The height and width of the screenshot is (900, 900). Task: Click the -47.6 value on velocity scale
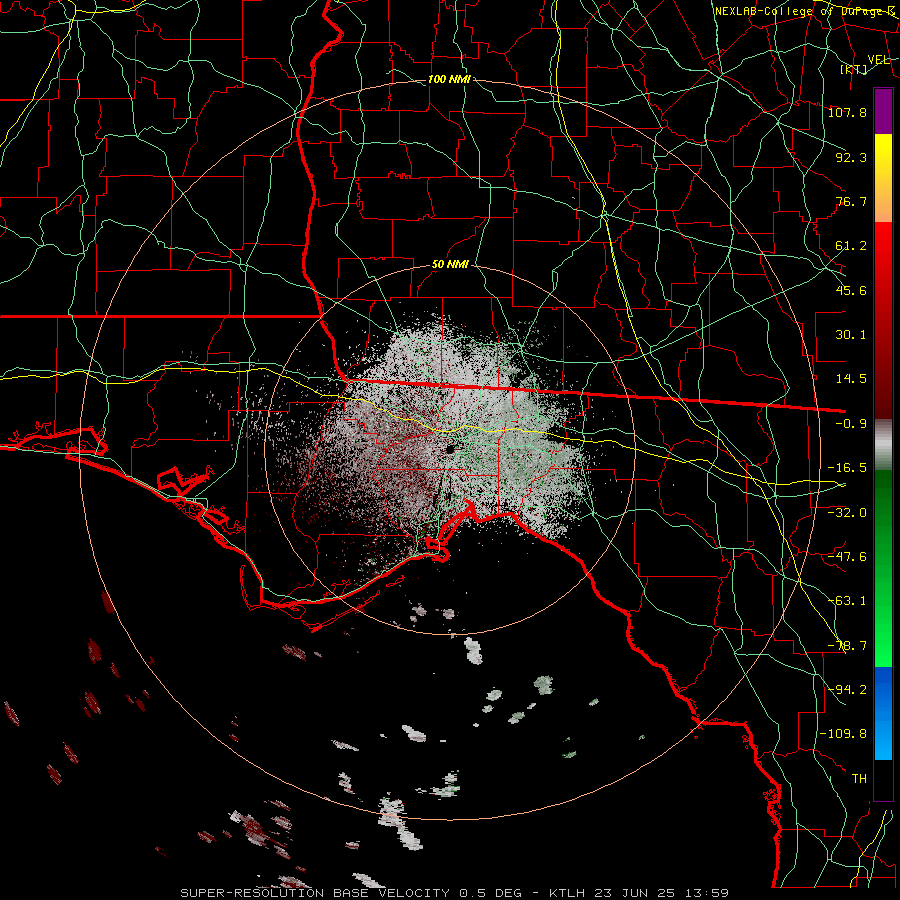tap(847, 557)
